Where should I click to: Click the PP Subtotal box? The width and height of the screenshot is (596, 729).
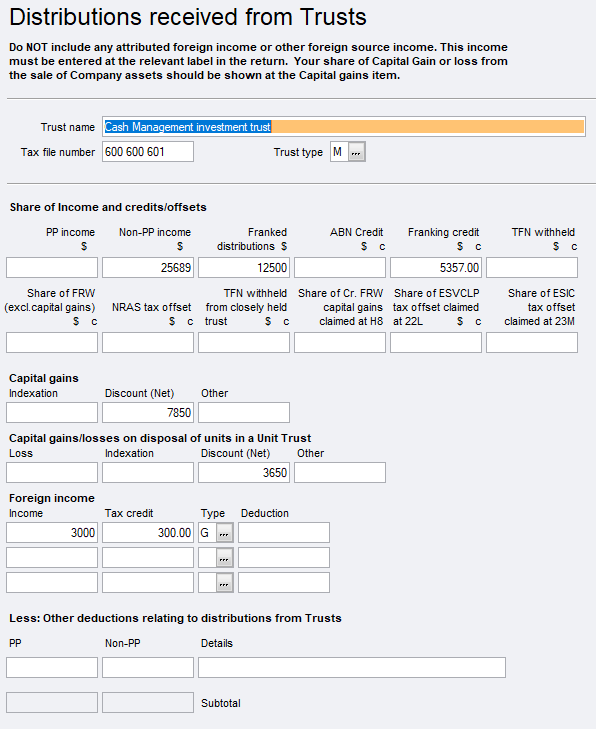pos(52,702)
